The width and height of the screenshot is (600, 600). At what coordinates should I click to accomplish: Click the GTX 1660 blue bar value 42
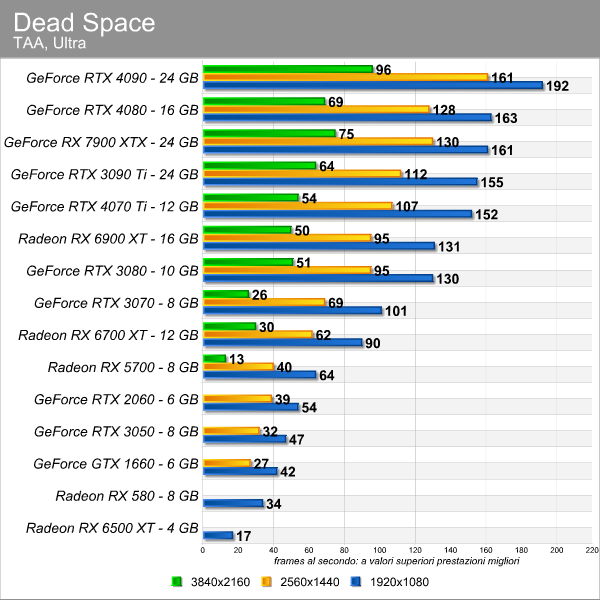(x=288, y=472)
